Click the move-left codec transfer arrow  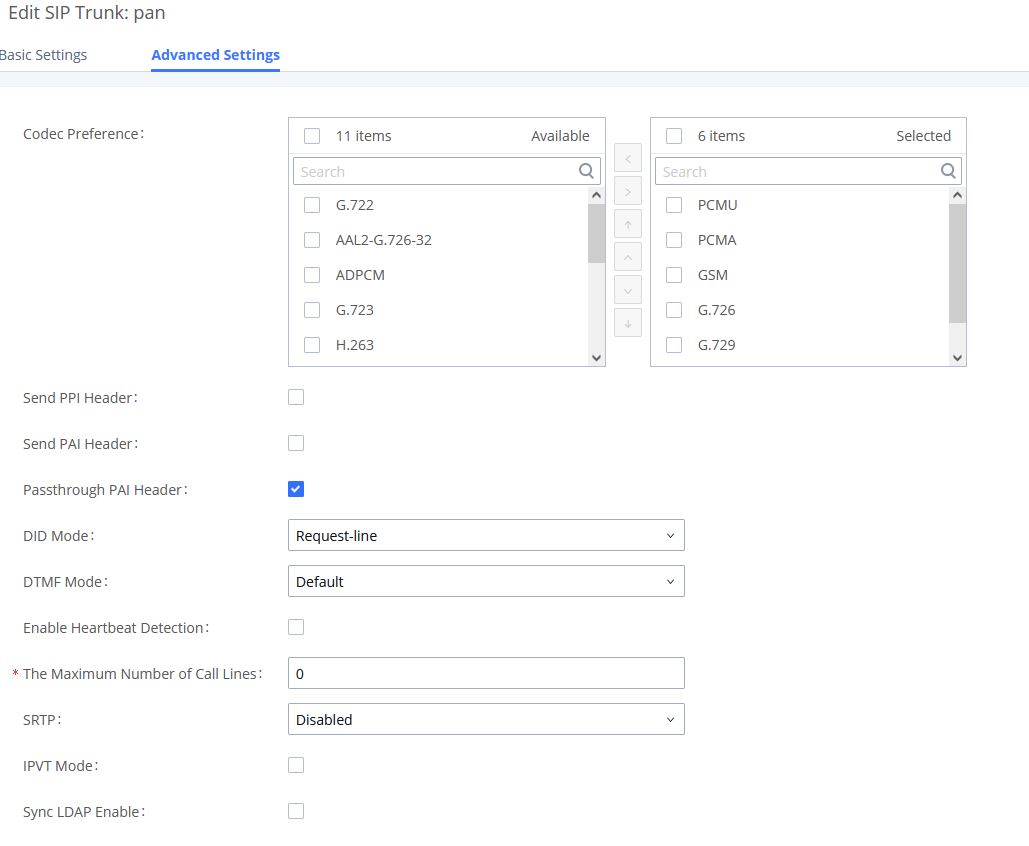pyautogui.click(x=627, y=158)
